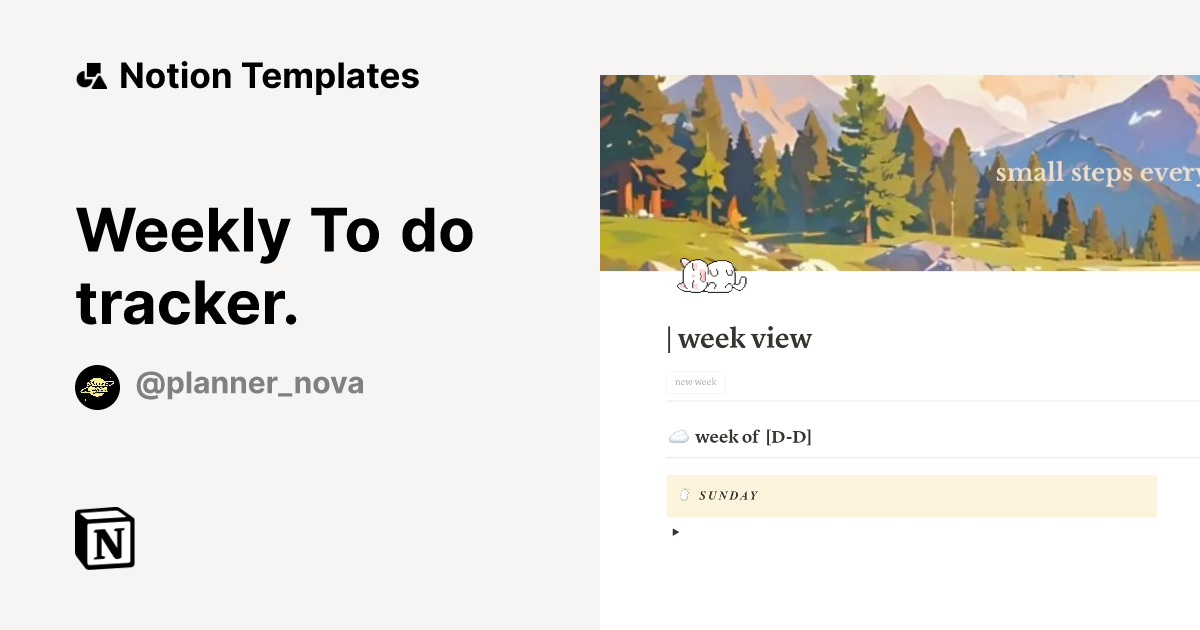Click the [D-D] date placeholder
1200x630 pixels.
pos(789,436)
